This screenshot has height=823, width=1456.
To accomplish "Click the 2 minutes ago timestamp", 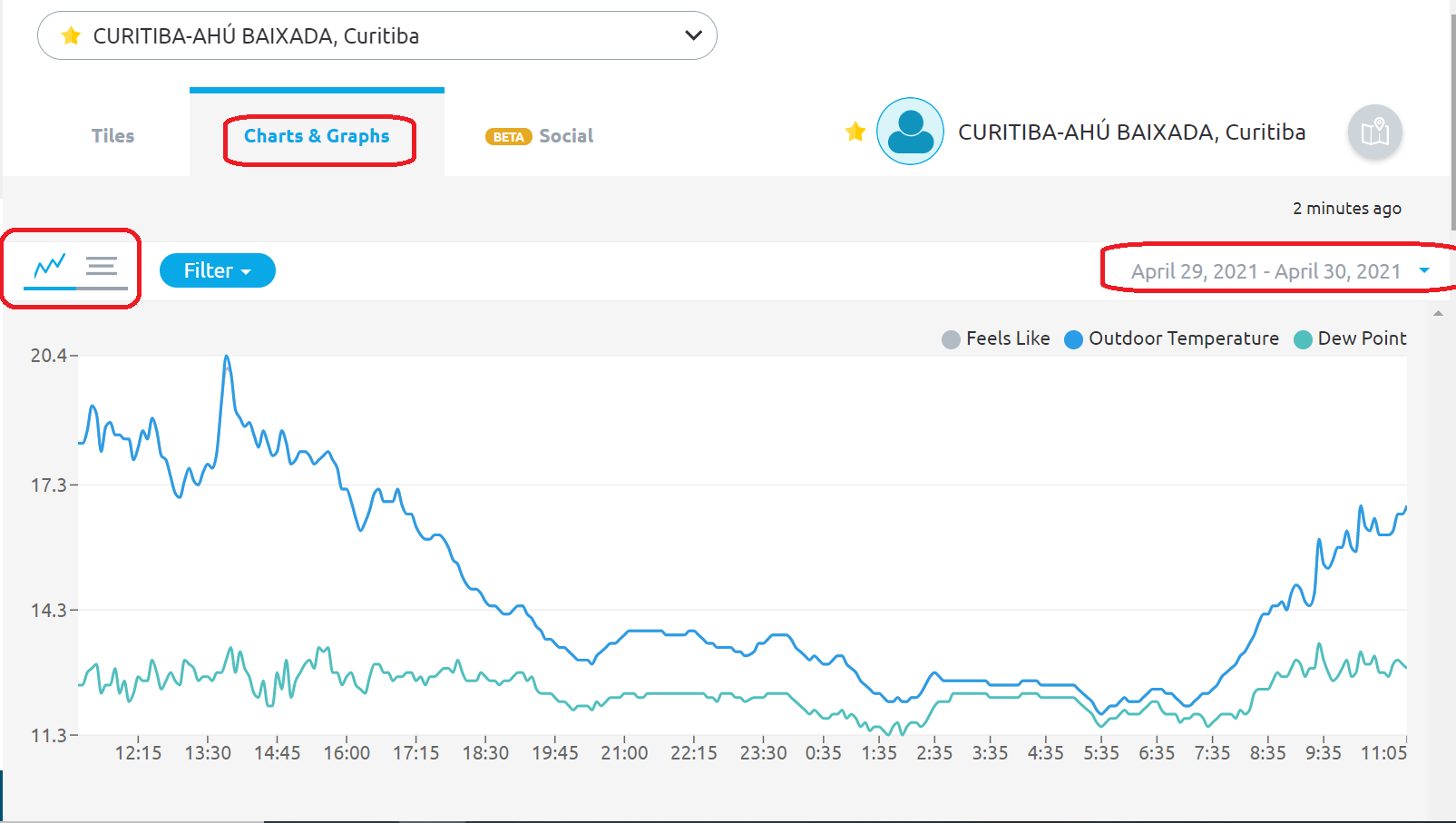I will click(1347, 209).
